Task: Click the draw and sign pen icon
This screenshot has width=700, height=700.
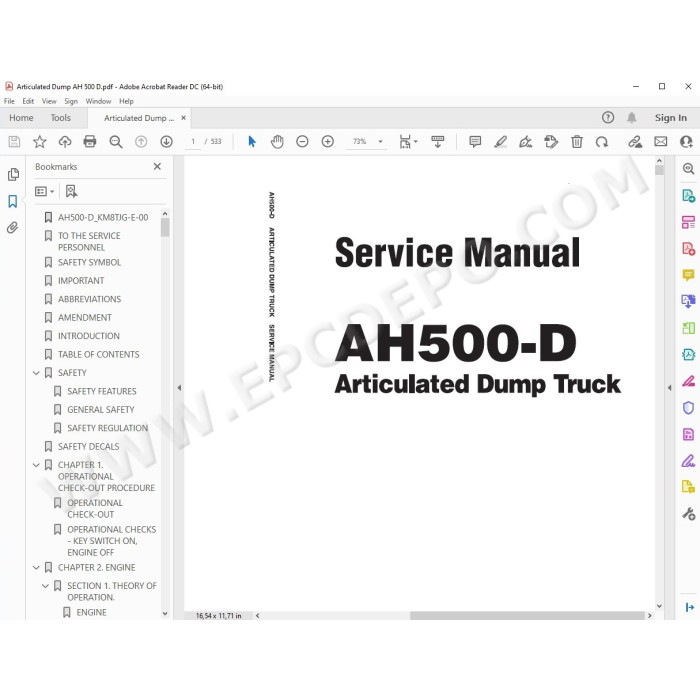Action: (525, 142)
